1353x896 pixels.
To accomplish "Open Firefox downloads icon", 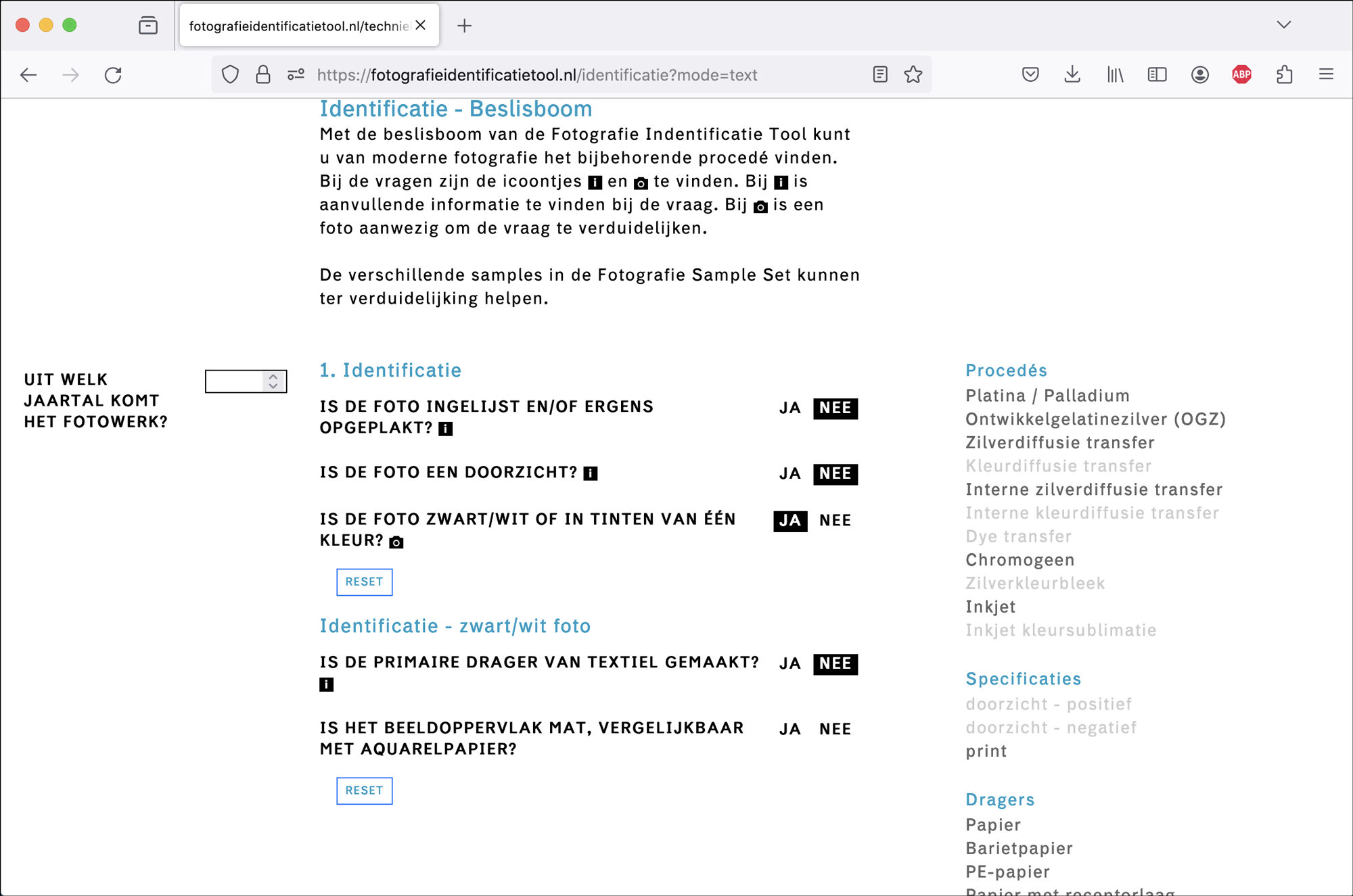I will tap(1072, 75).
